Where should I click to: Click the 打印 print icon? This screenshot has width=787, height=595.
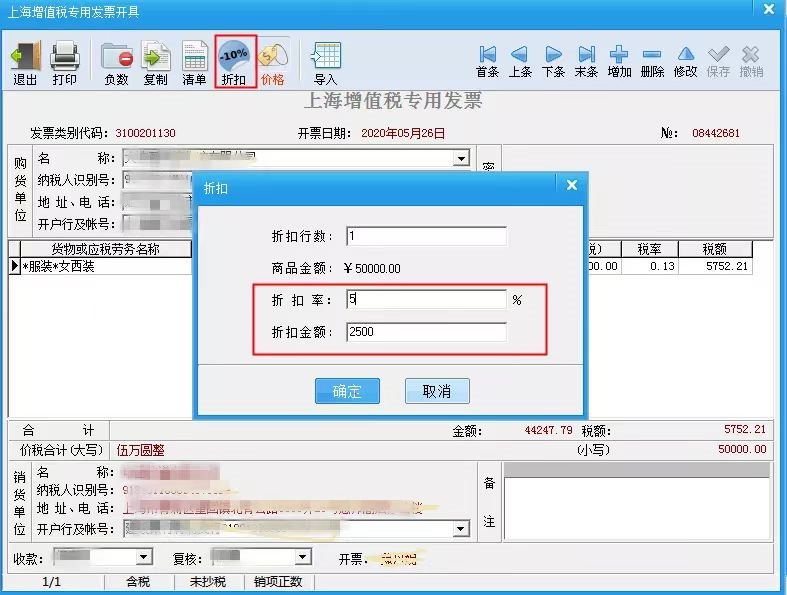65,63
